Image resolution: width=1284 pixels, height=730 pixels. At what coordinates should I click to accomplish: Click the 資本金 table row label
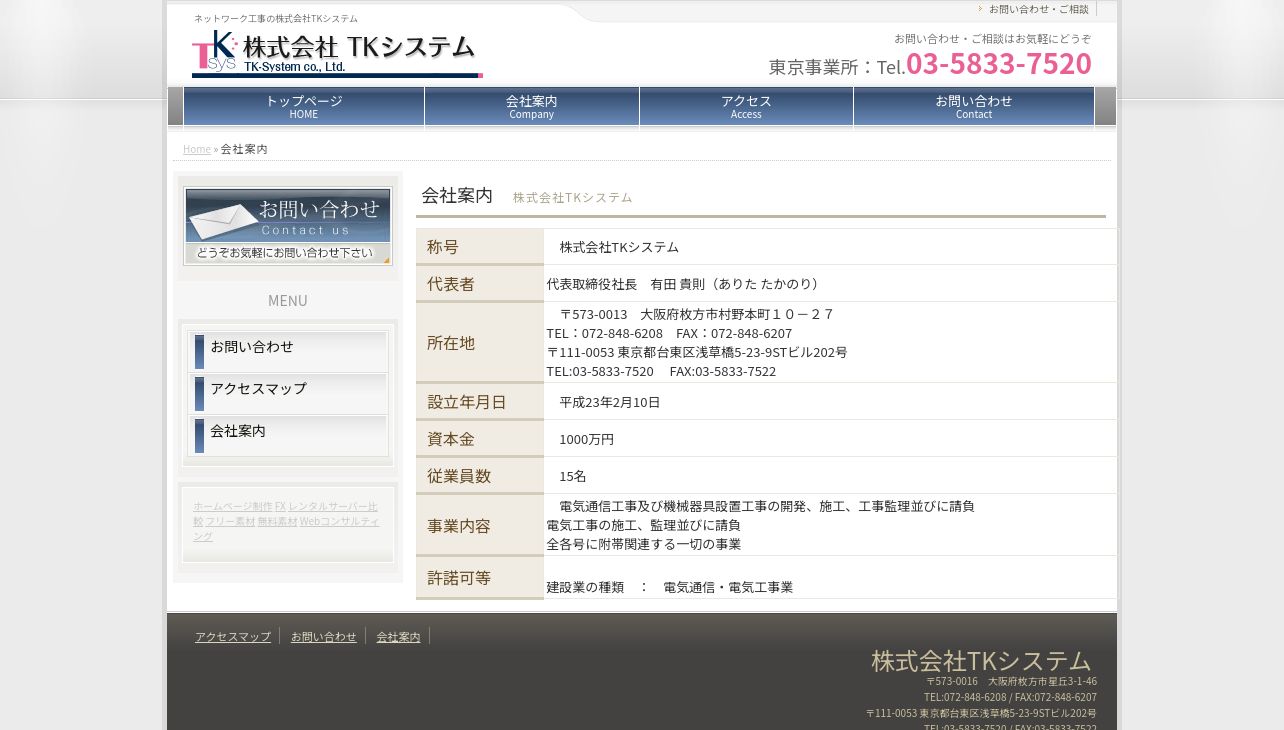480,439
